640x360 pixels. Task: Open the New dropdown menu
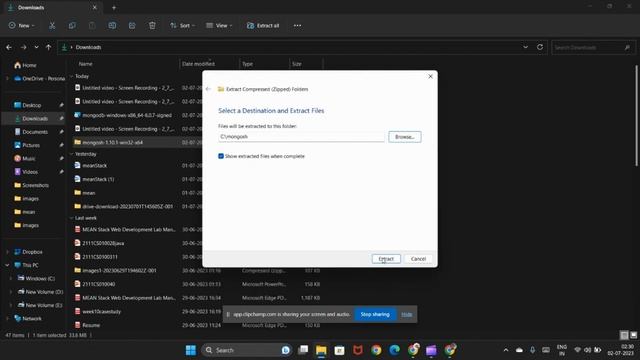(21, 25)
